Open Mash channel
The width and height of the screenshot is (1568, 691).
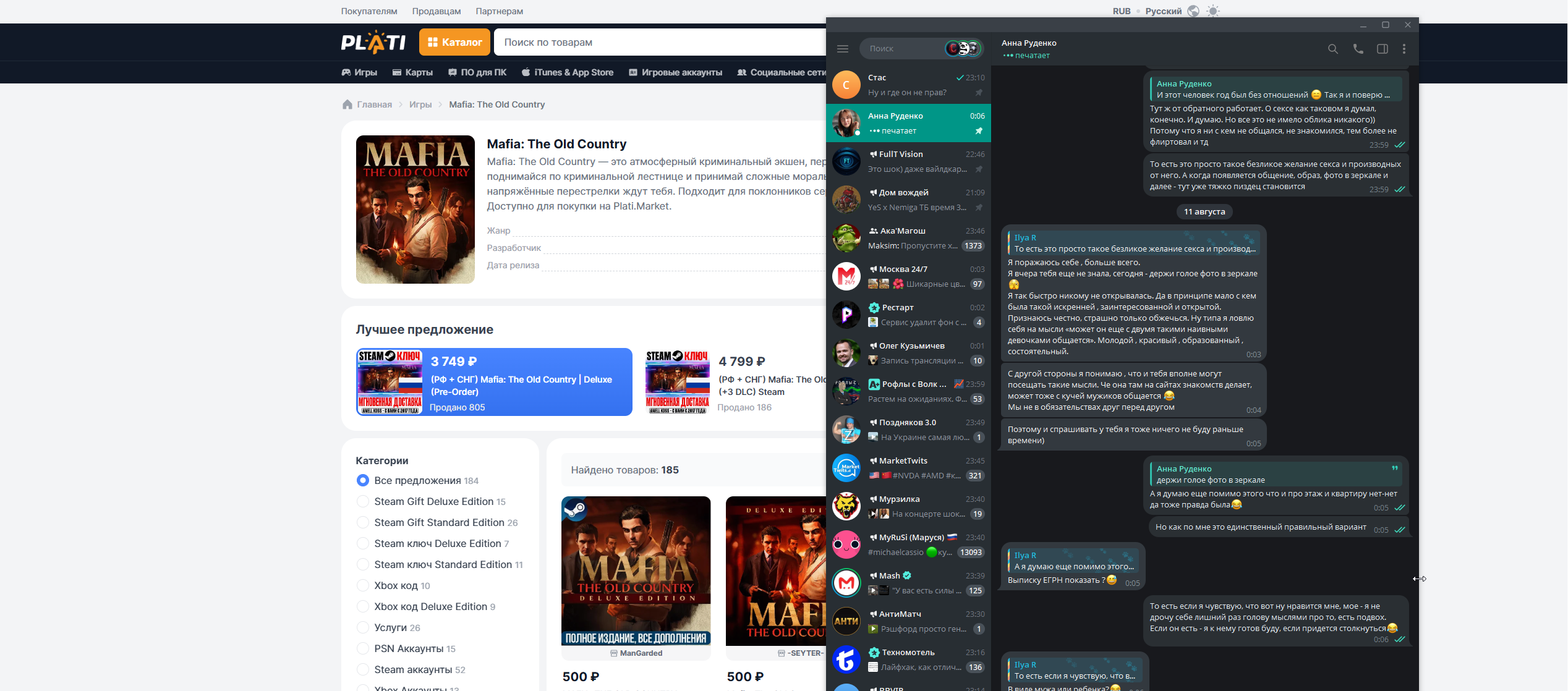coord(908,583)
